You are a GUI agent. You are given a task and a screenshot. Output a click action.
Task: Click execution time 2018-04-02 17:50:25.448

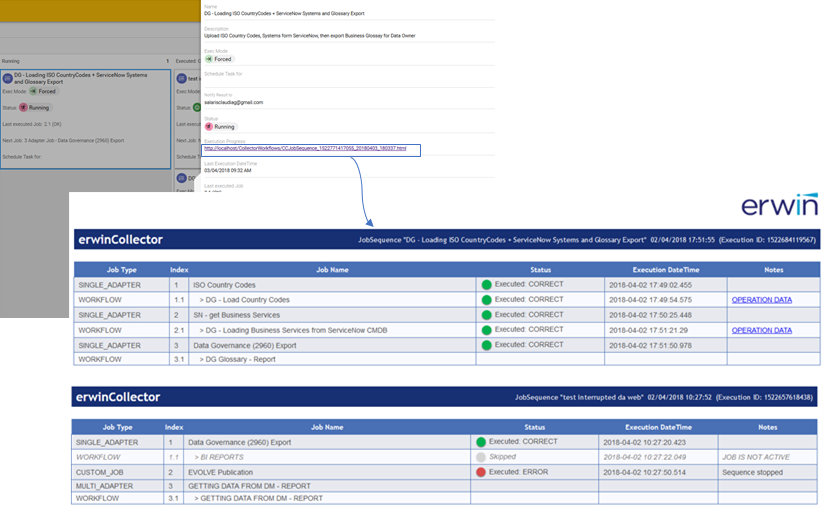650,315
